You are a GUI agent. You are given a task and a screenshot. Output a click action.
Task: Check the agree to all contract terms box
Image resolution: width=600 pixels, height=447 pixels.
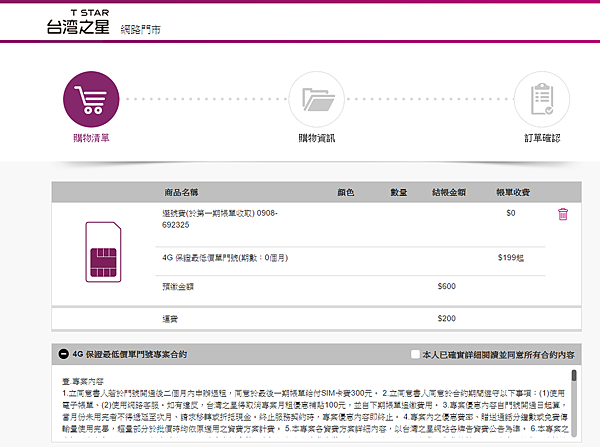pyautogui.click(x=415, y=354)
